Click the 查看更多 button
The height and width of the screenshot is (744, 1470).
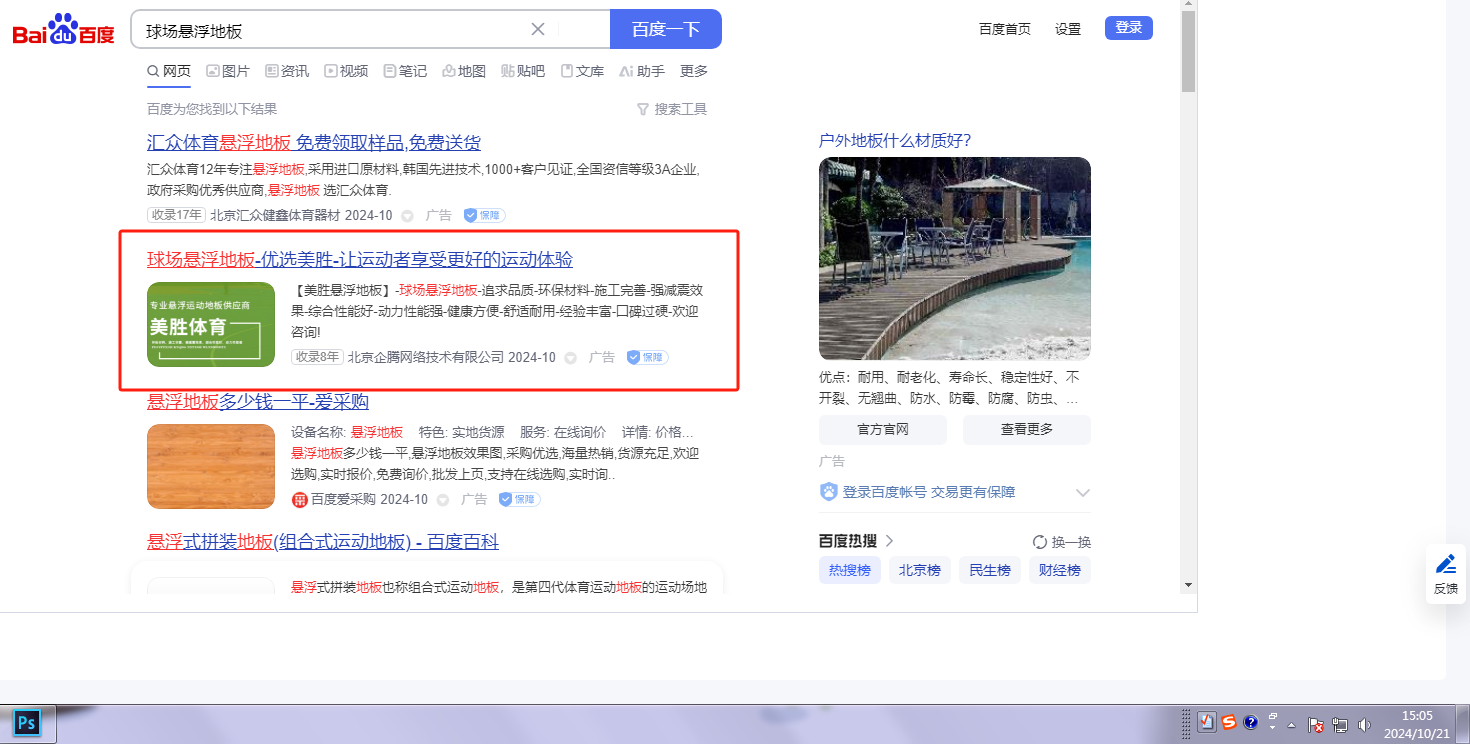pos(1027,430)
